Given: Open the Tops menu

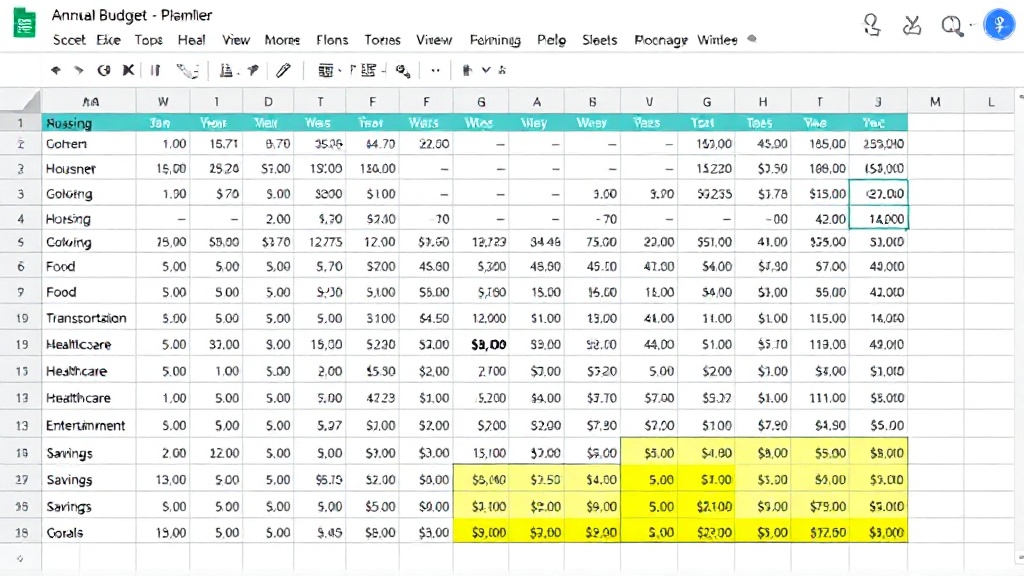Looking at the screenshot, I should coord(148,40).
